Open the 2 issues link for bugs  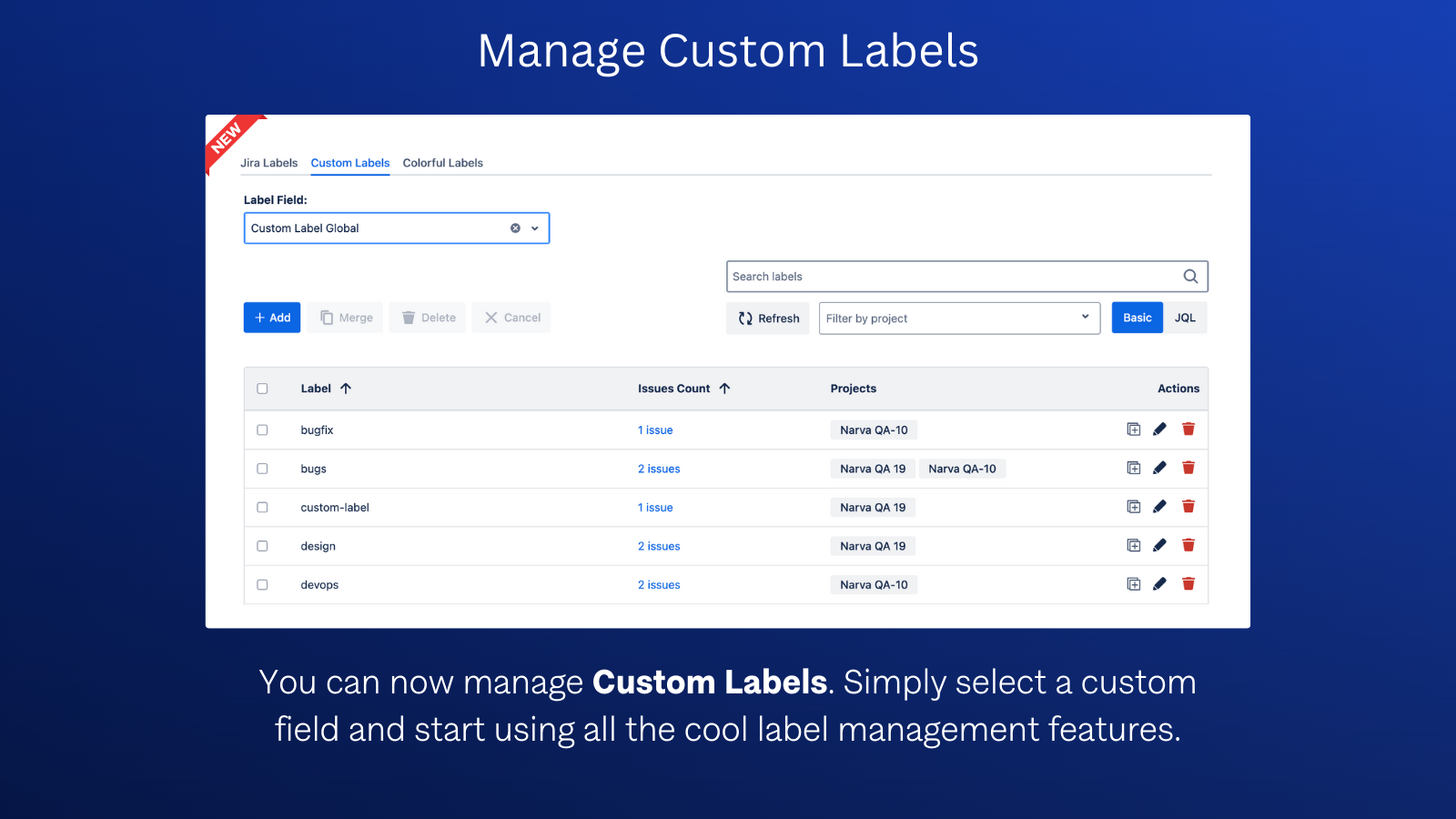[659, 469]
